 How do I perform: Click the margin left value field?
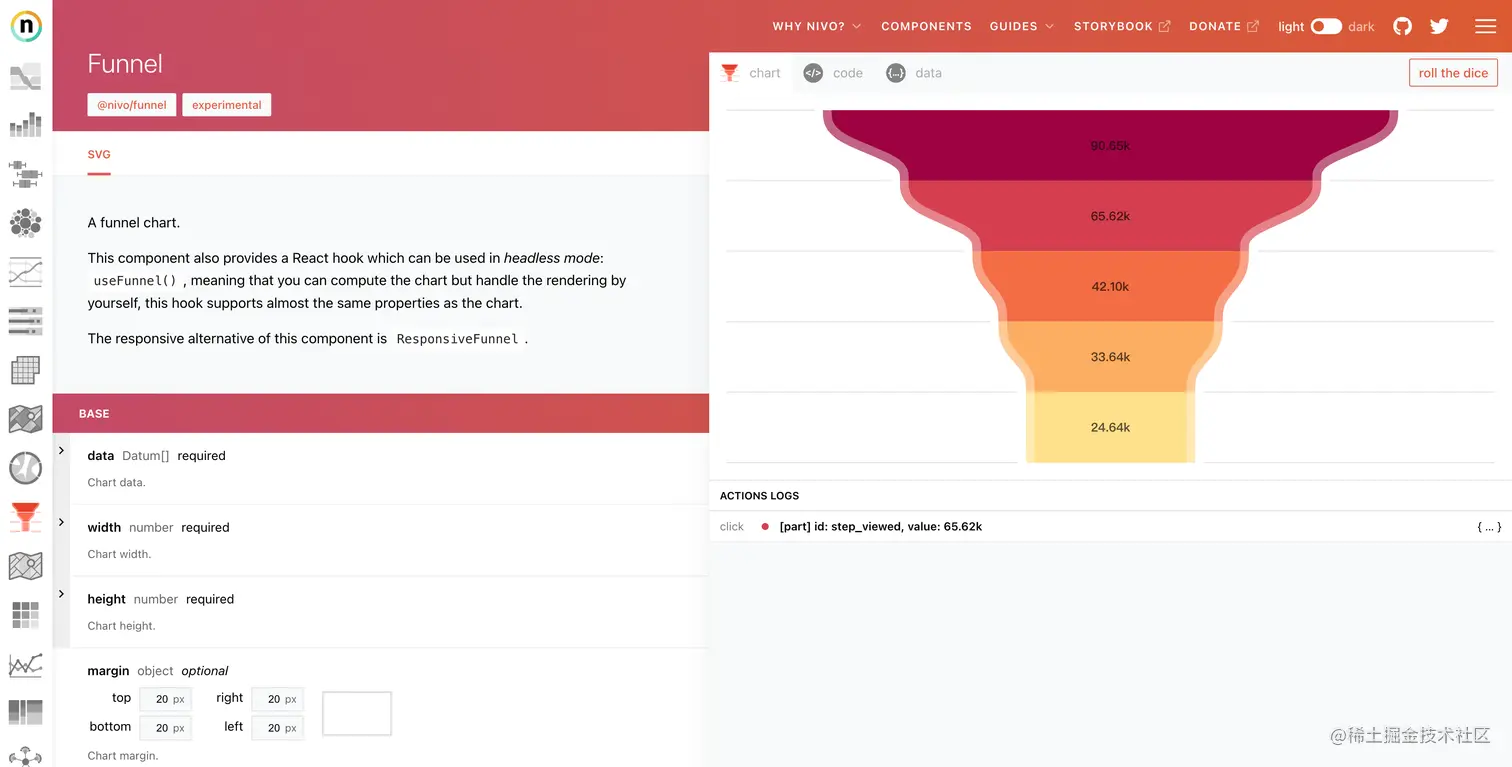pyautogui.click(x=277, y=728)
